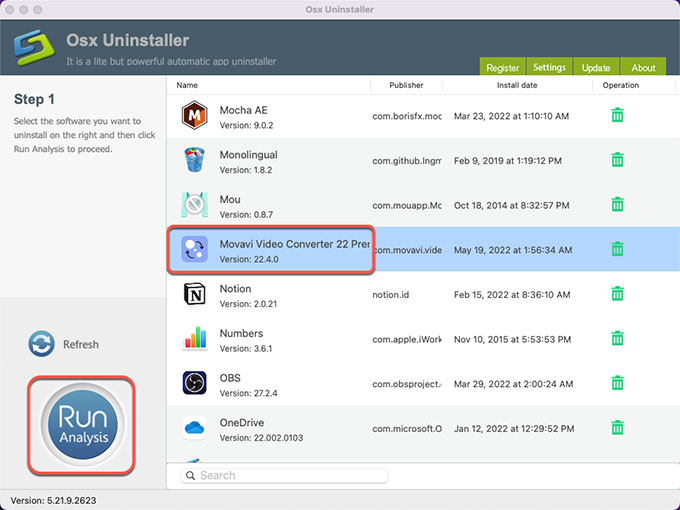Click publisher com.github.Ingm cell
Viewport: 680px width, 510px height.
tap(407, 161)
